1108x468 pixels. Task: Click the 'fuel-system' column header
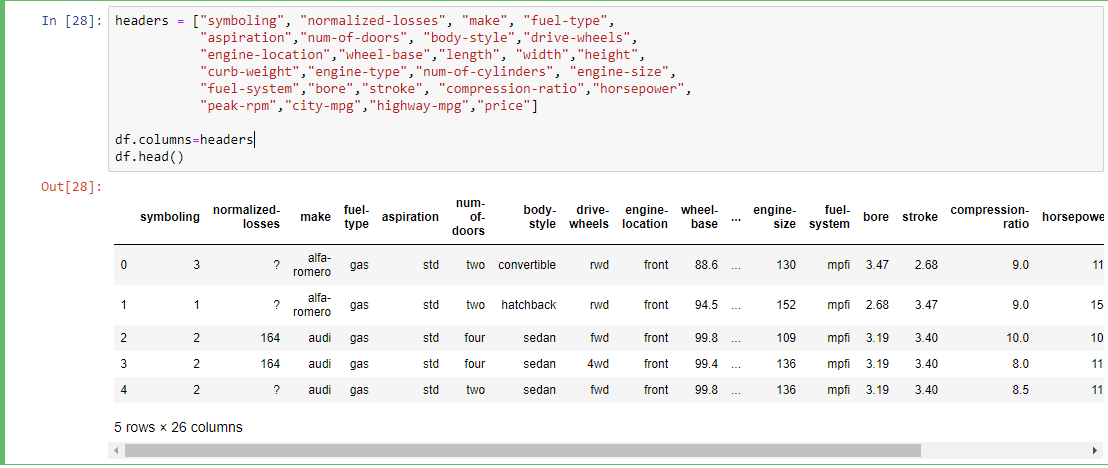tap(831, 217)
